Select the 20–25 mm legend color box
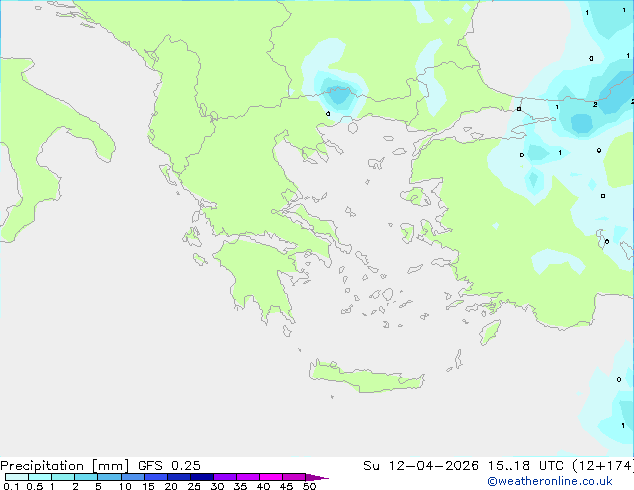The image size is (634, 490). (x=178, y=477)
